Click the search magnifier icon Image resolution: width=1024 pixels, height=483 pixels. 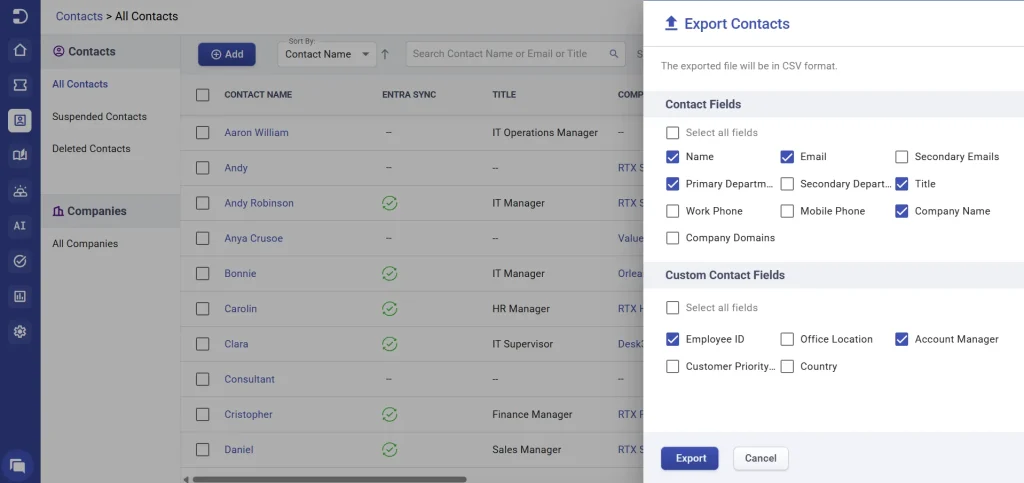pyautogui.click(x=613, y=54)
